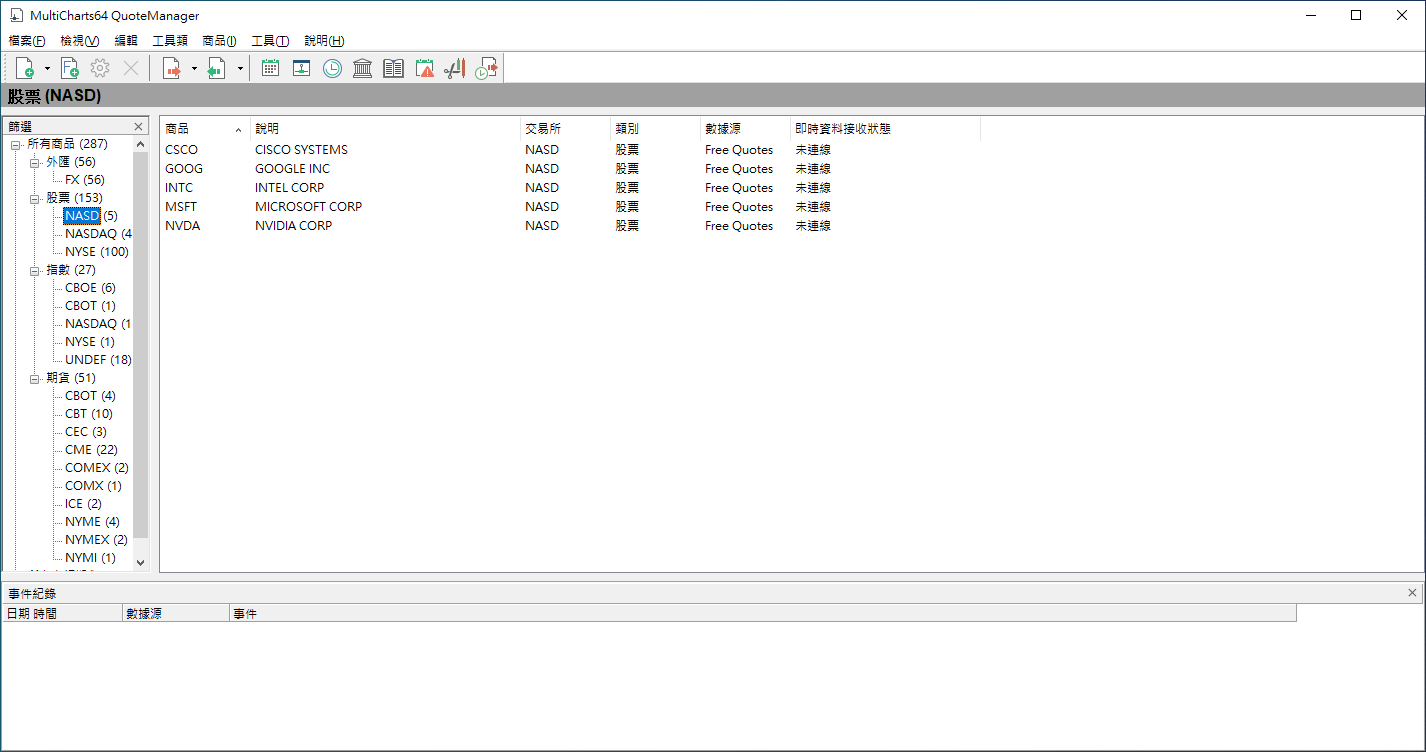Select NYMEX (2) in the filter tree
The image size is (1426, 752).
click(96, 540)
